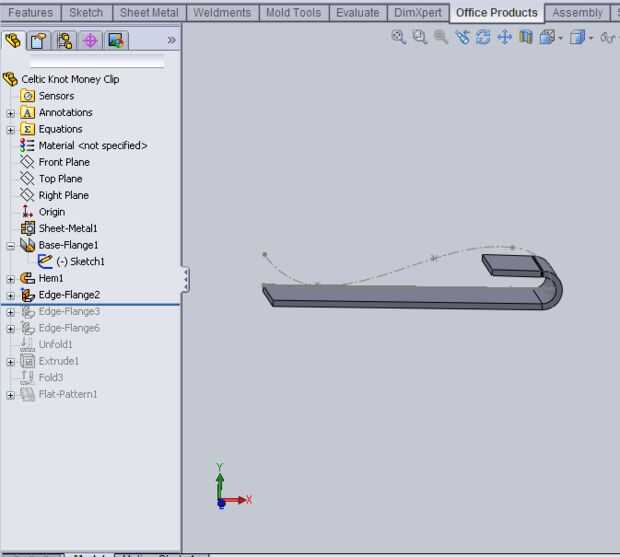620x557 pixels.
Task: Select Base-Flange1 feature
Action: coord(68,245)
